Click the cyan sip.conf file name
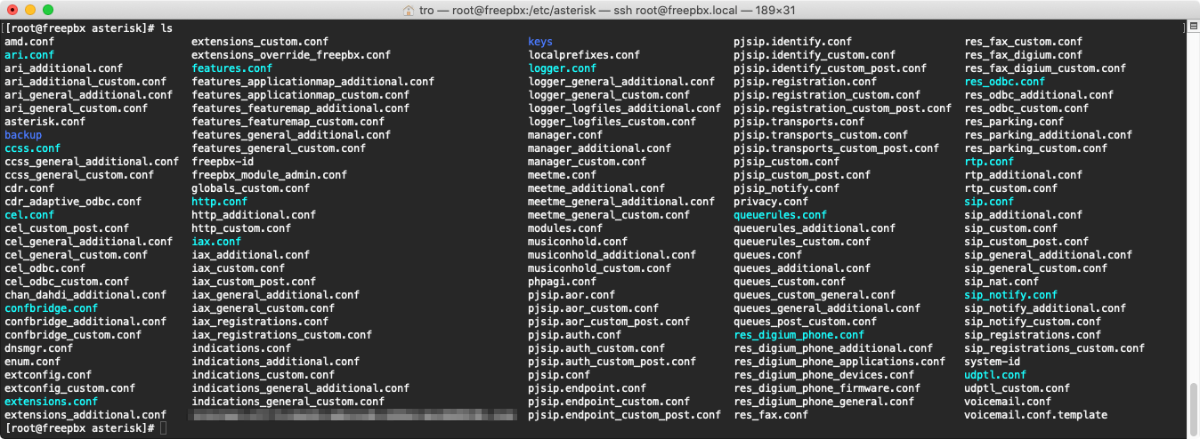The image size is (1200, 439). point(989,201)
